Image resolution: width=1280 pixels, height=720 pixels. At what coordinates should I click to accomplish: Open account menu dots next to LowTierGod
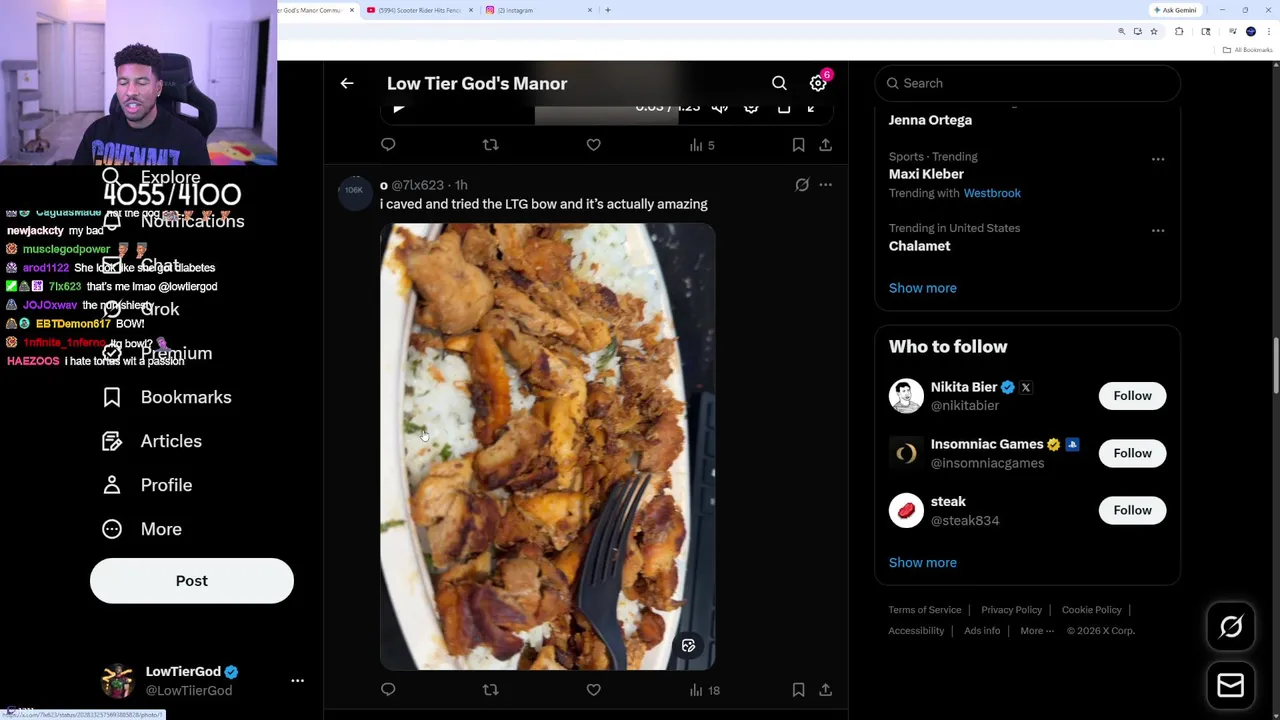[297, 681]
